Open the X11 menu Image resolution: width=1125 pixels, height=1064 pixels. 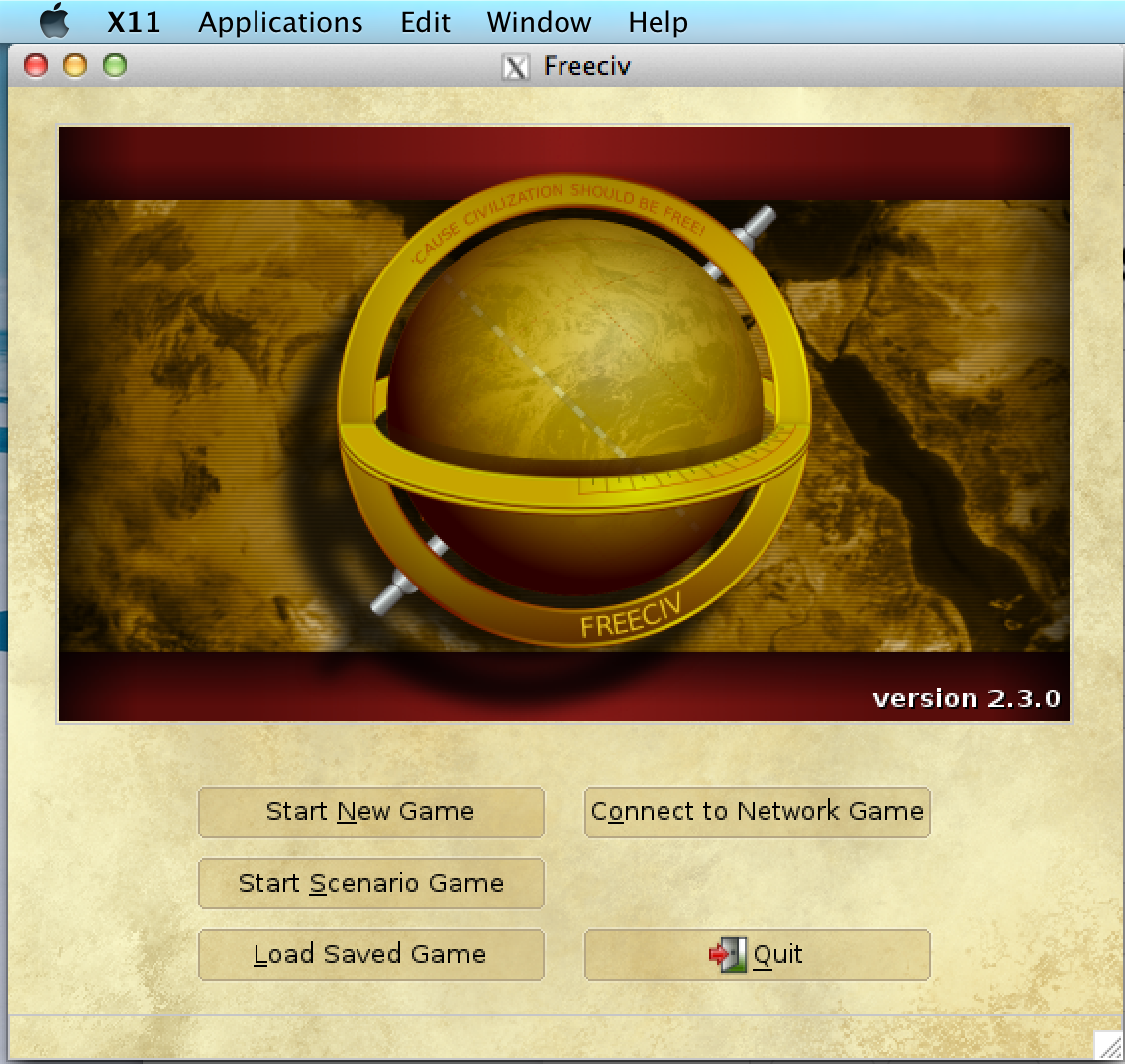(136, 21)
